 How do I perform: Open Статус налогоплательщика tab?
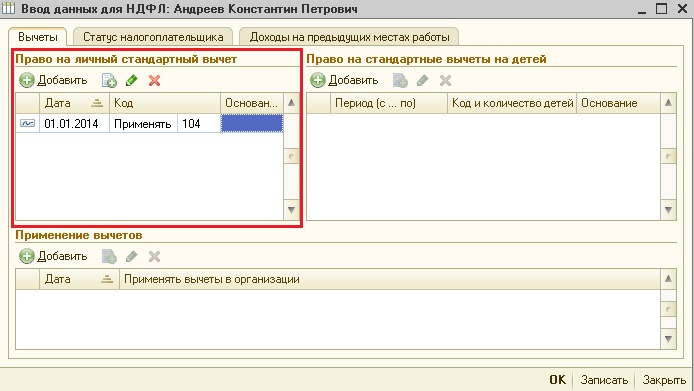pos(153,37)
